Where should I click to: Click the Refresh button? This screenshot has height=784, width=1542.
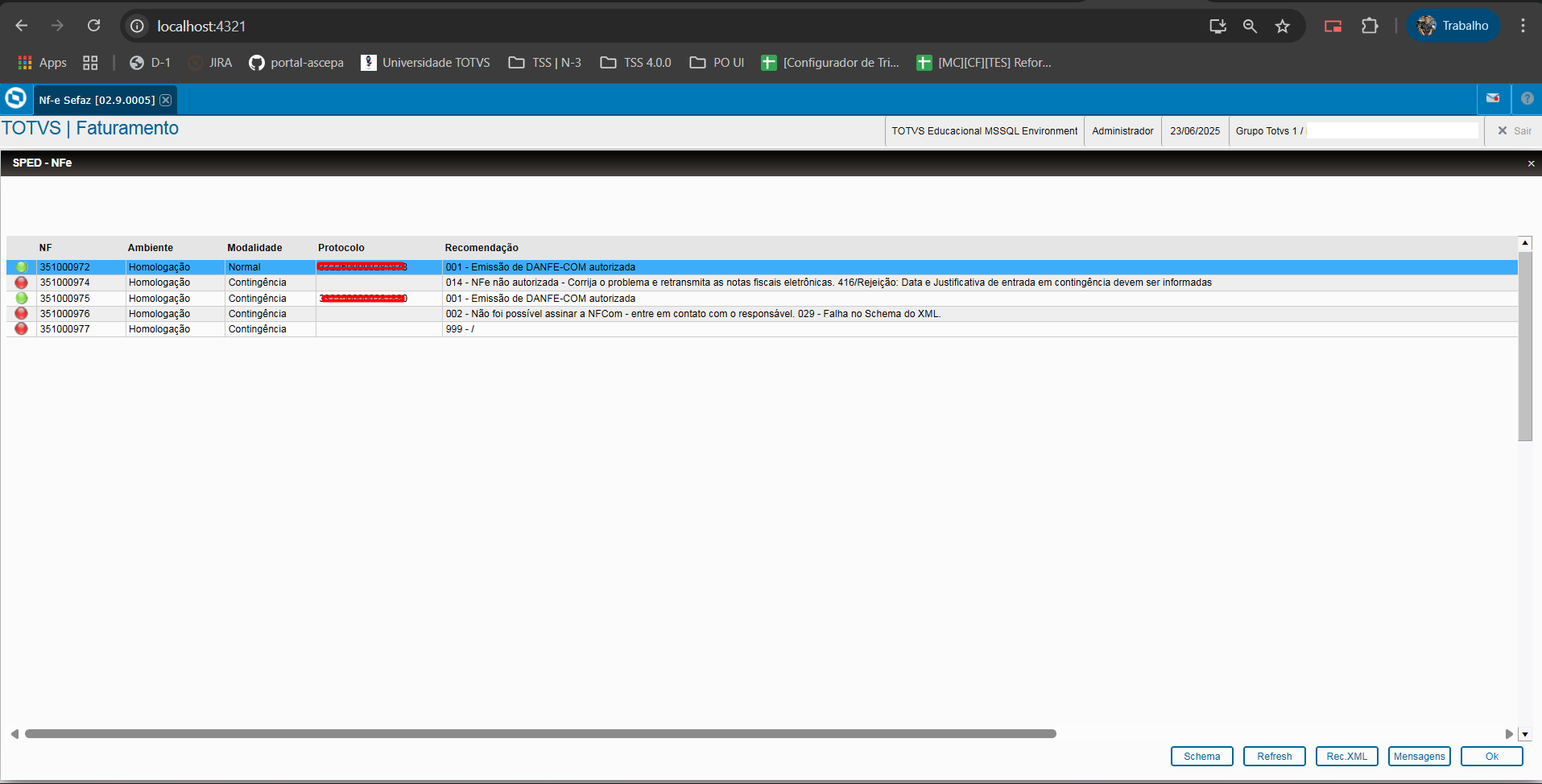[x=1275, y=757]
